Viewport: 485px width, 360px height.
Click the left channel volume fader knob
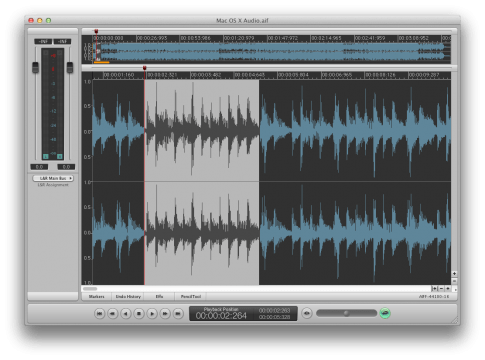pyautogui.click(x=35, y=67)
